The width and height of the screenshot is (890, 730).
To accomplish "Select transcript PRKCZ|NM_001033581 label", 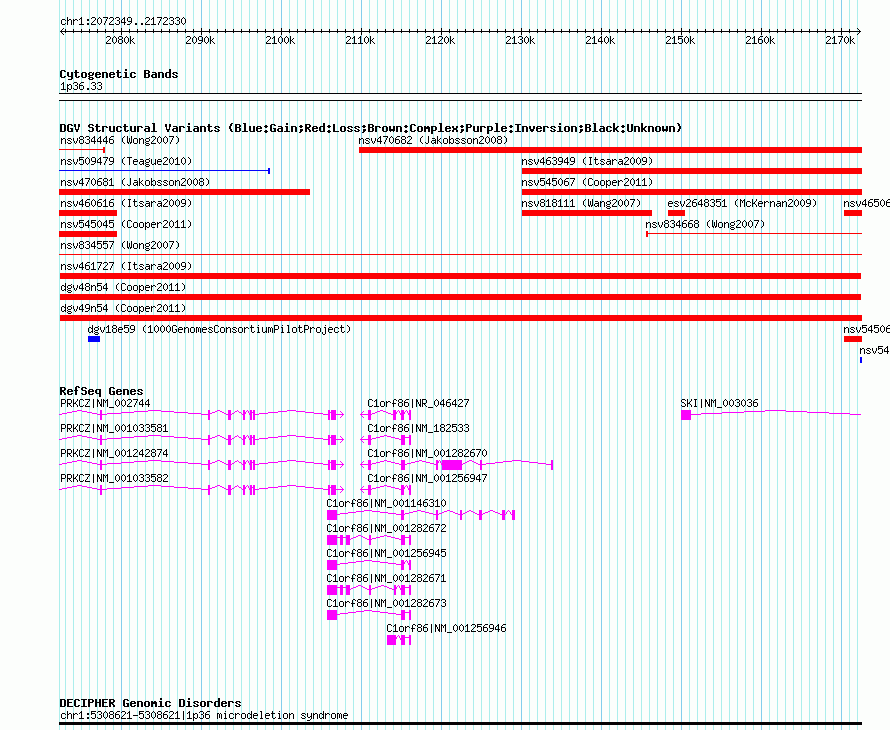I will (114, 429).
